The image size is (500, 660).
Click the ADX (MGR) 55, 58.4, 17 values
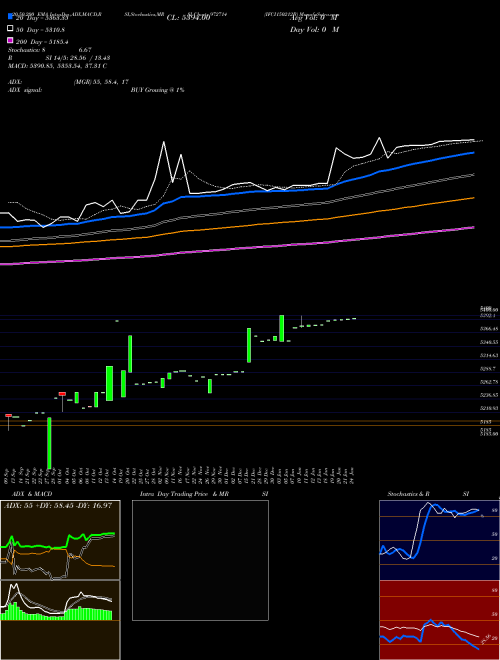point(101,82)
